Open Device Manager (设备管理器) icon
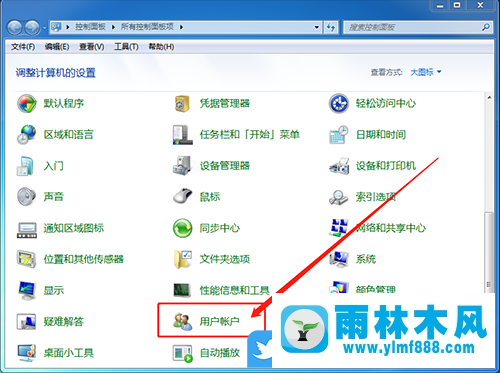The width and height of the screenshot is (500, 373). tap(182, 166)
